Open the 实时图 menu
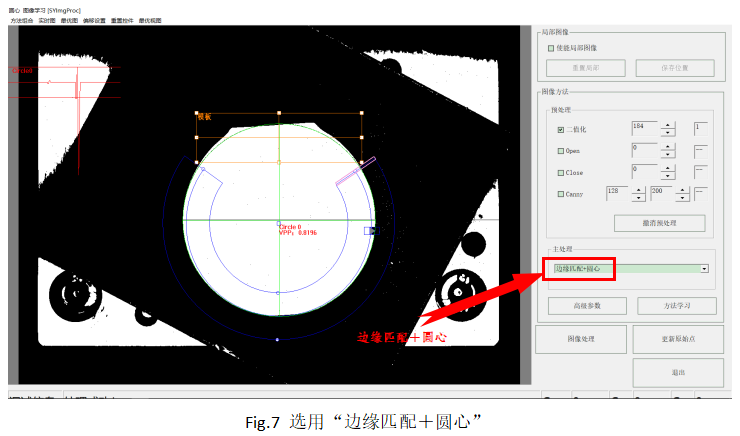Screen dimensions: 740x436 pyautogui.click(x=45, y=20)
